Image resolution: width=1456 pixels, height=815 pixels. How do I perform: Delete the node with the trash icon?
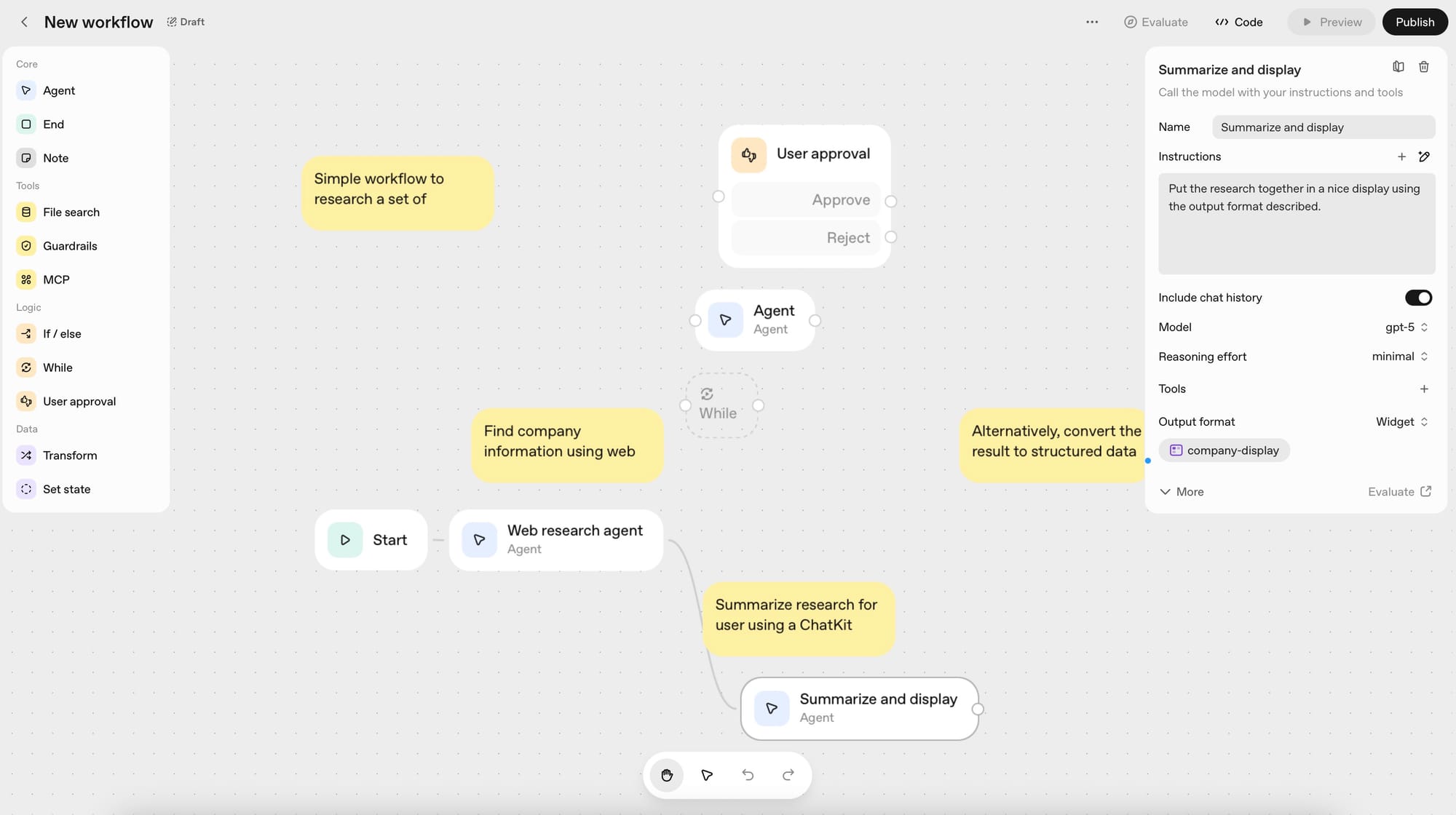pos(1424,66)
